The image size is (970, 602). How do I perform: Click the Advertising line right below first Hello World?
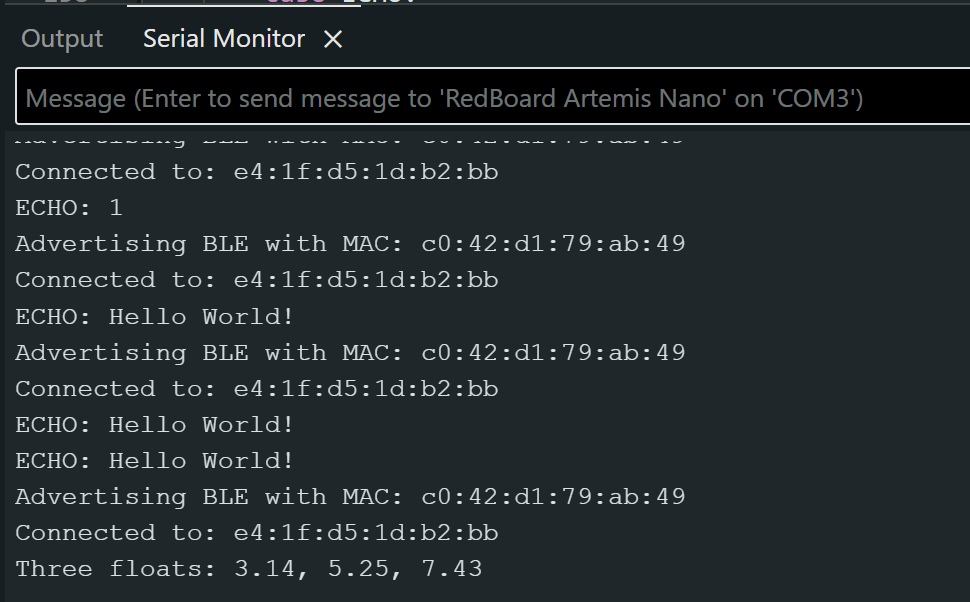[350, 353]
